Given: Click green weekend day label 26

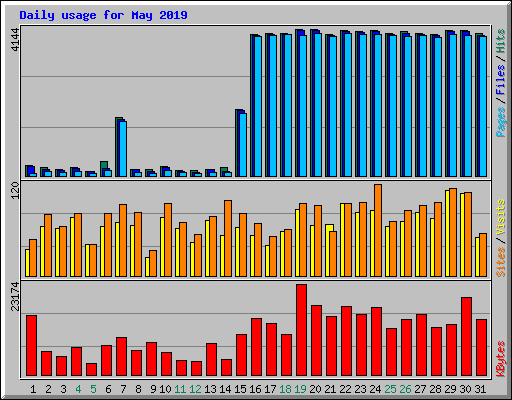Looking at the screenshot, I should click(x=405, y=389).
